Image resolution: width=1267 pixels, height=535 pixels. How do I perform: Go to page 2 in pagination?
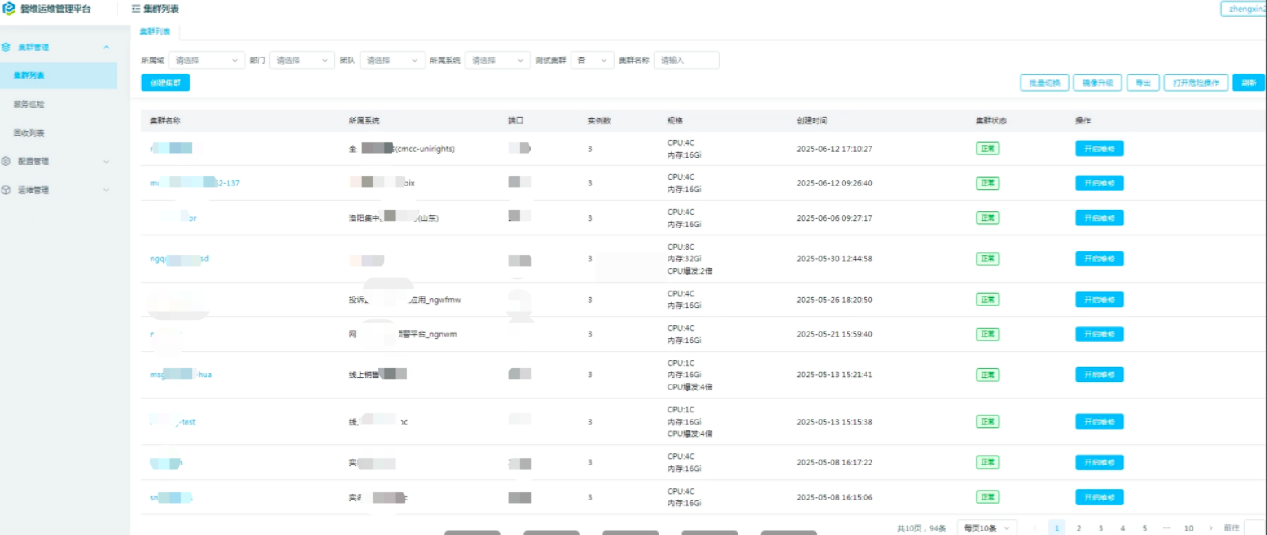(x=1078, y=527)
